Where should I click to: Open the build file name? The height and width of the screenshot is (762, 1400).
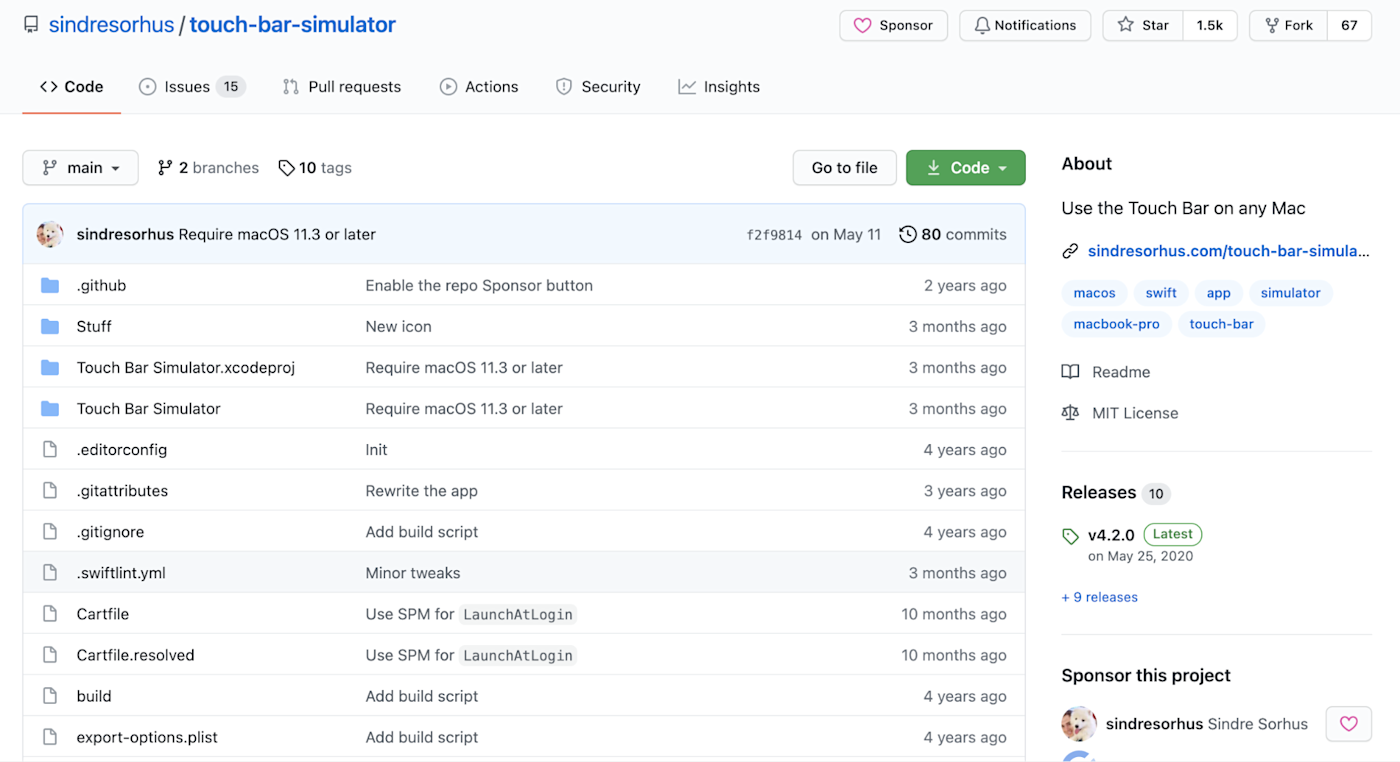click(x=94, y=696)
